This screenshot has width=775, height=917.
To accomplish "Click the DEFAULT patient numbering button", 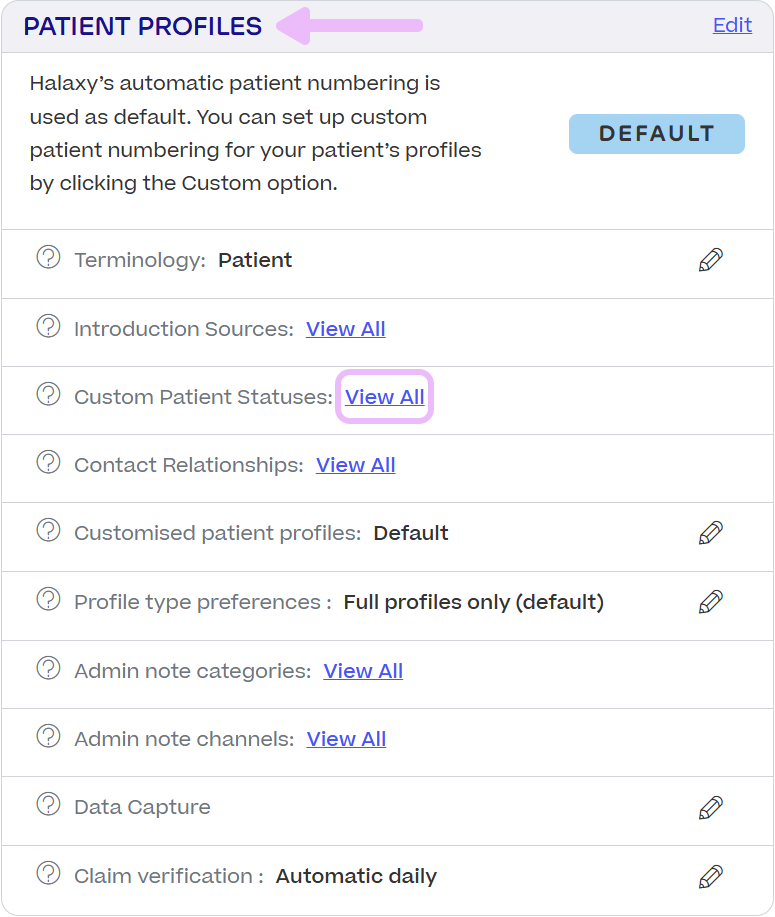I will pyautogui.click(x=656, y=133).
